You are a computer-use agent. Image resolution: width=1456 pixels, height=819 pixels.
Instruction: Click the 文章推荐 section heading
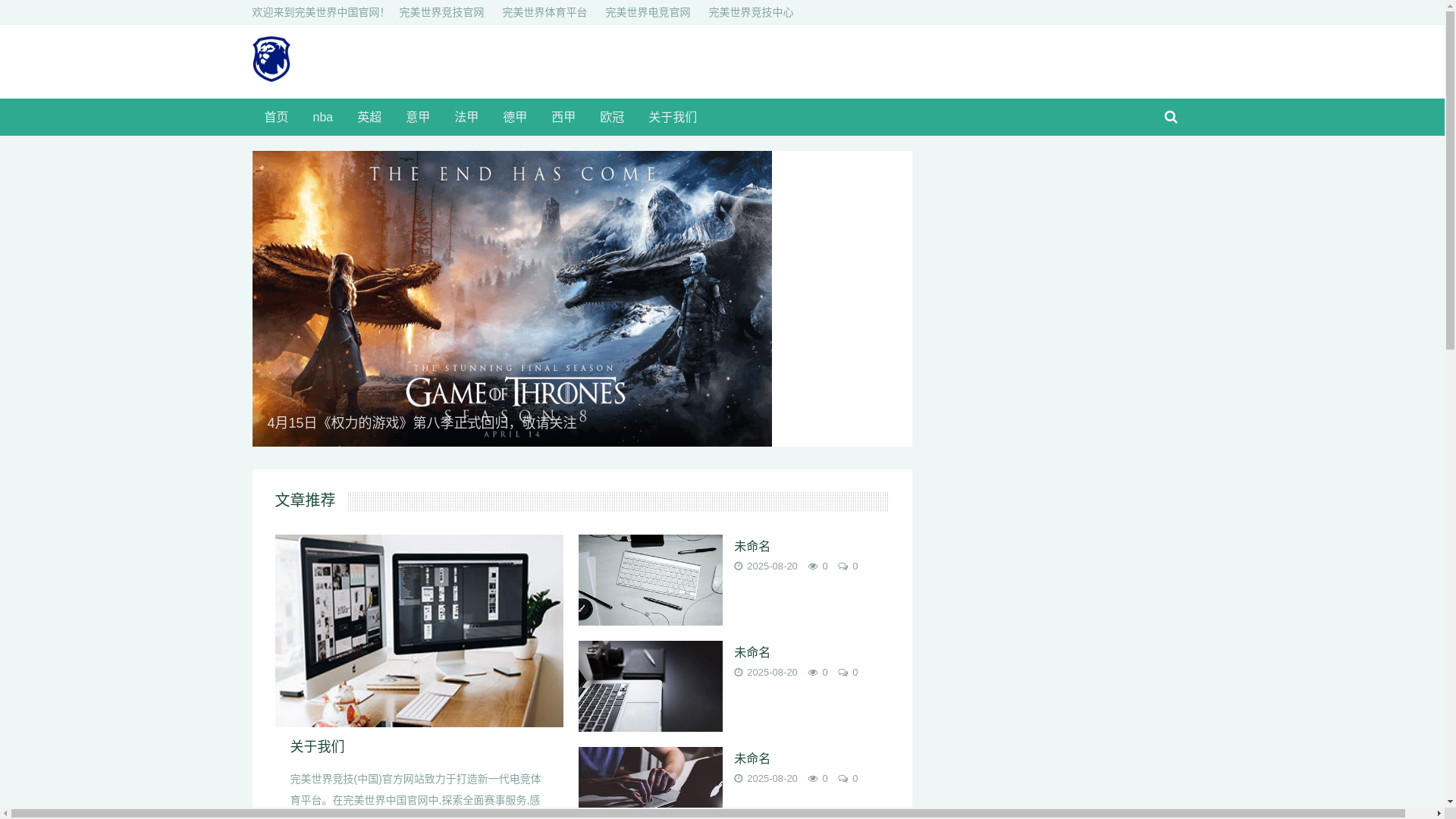(x=305, y=500)
